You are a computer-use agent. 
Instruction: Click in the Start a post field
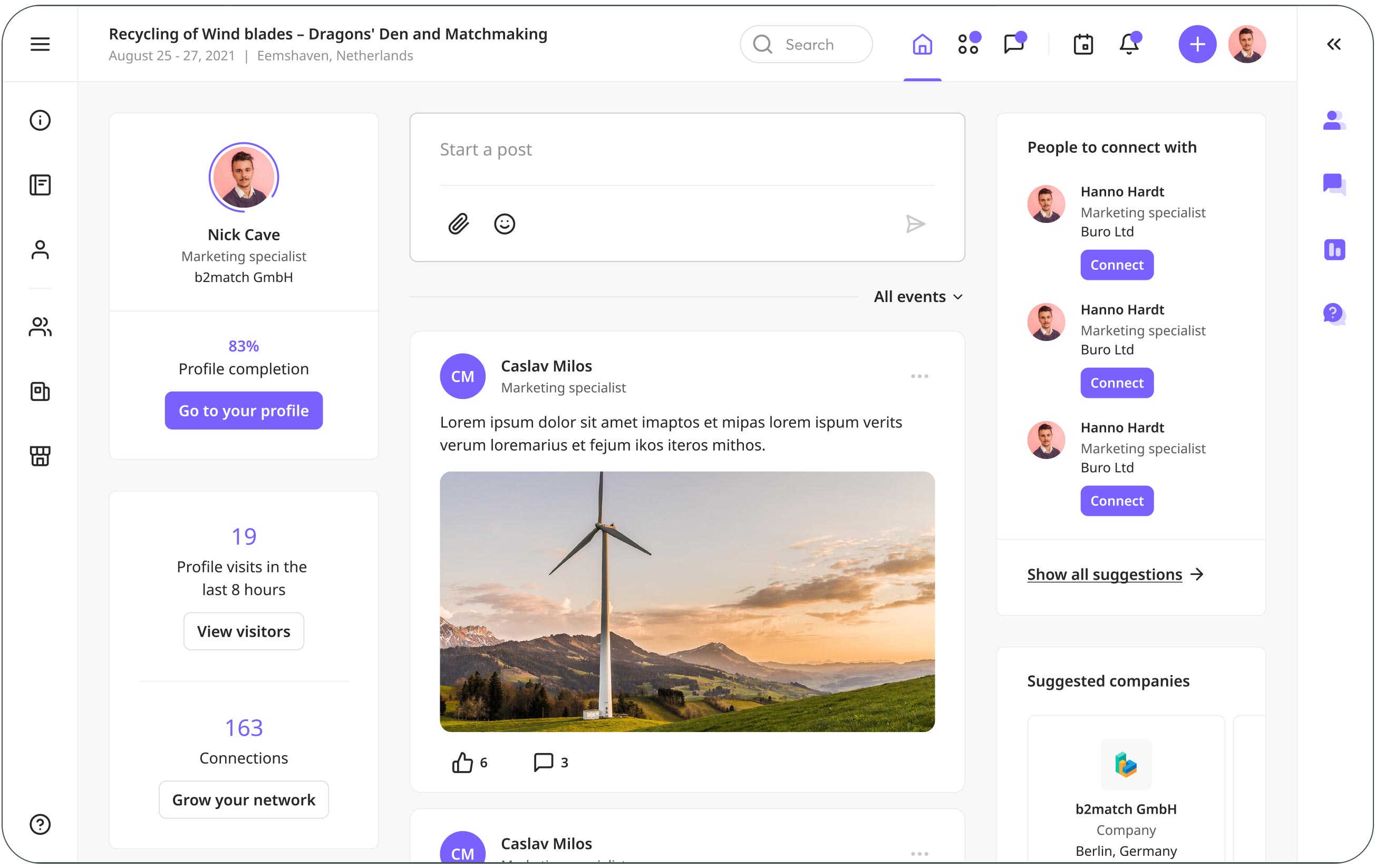pyautogui.click(x=685, y=150)
